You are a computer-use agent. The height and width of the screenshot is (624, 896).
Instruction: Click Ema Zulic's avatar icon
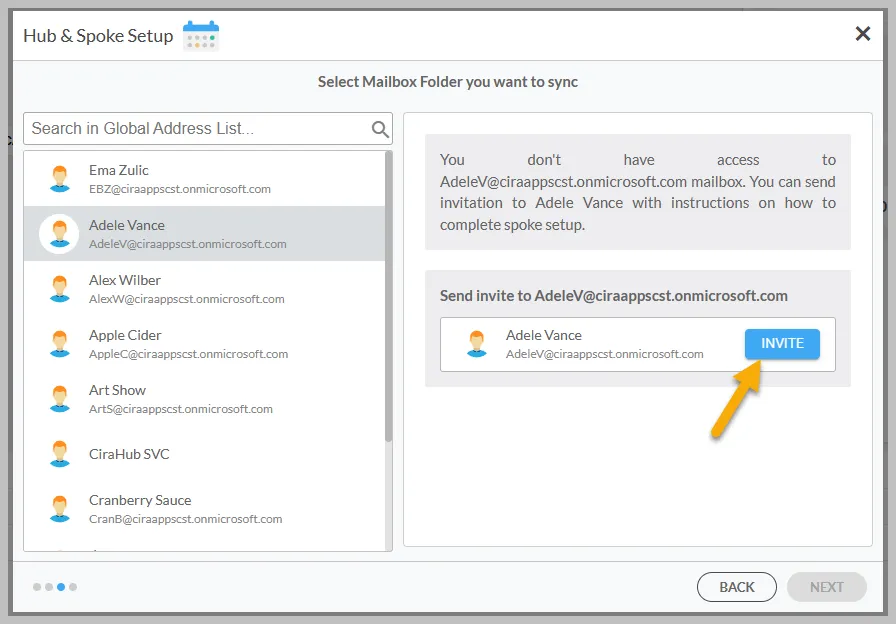click(59, 179)
